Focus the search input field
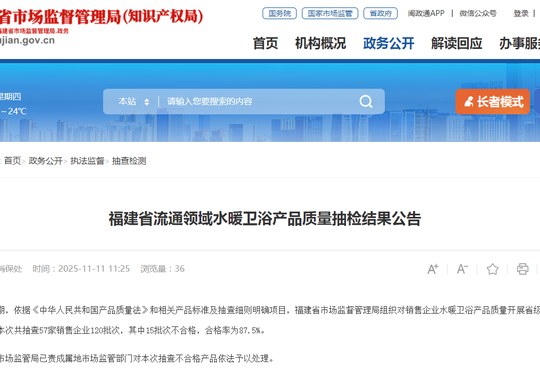The image size is (540, 370). pyautogui.click(x=258, y=102)
